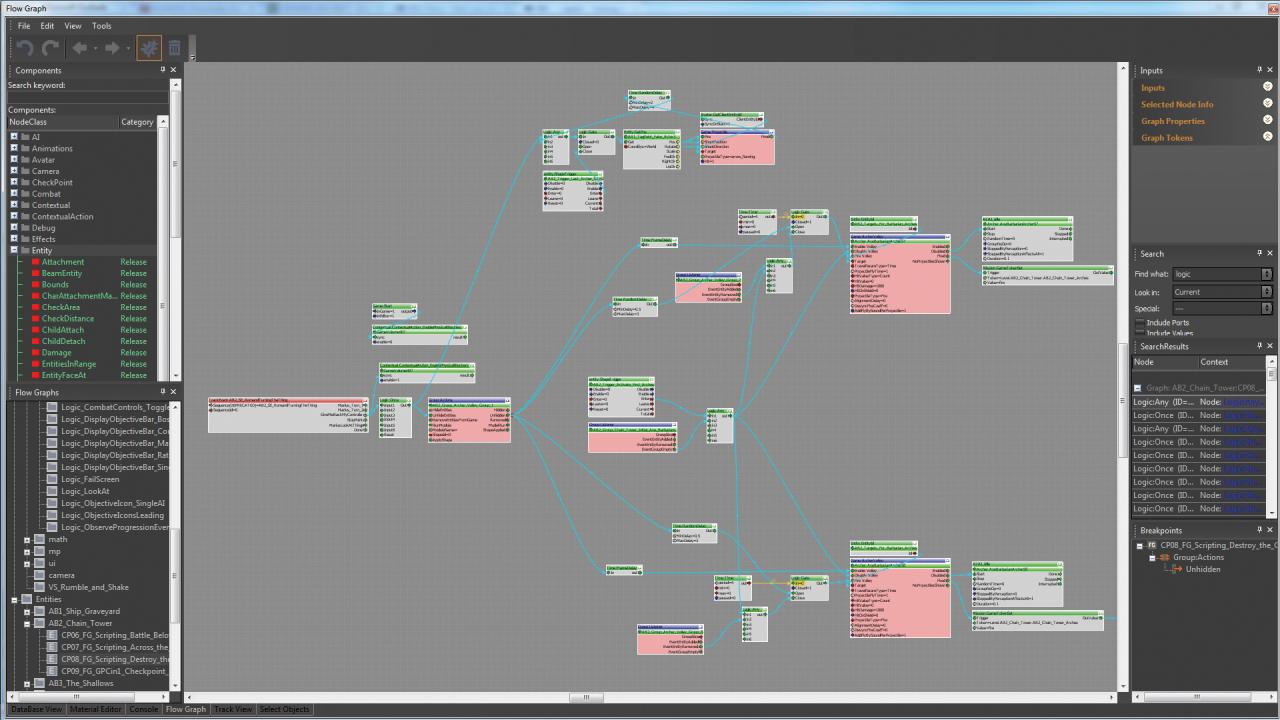Viewport: 1280px width, 720px height.
Task: Click the navigate forward arrow icon
Action: tap(112, 48)
